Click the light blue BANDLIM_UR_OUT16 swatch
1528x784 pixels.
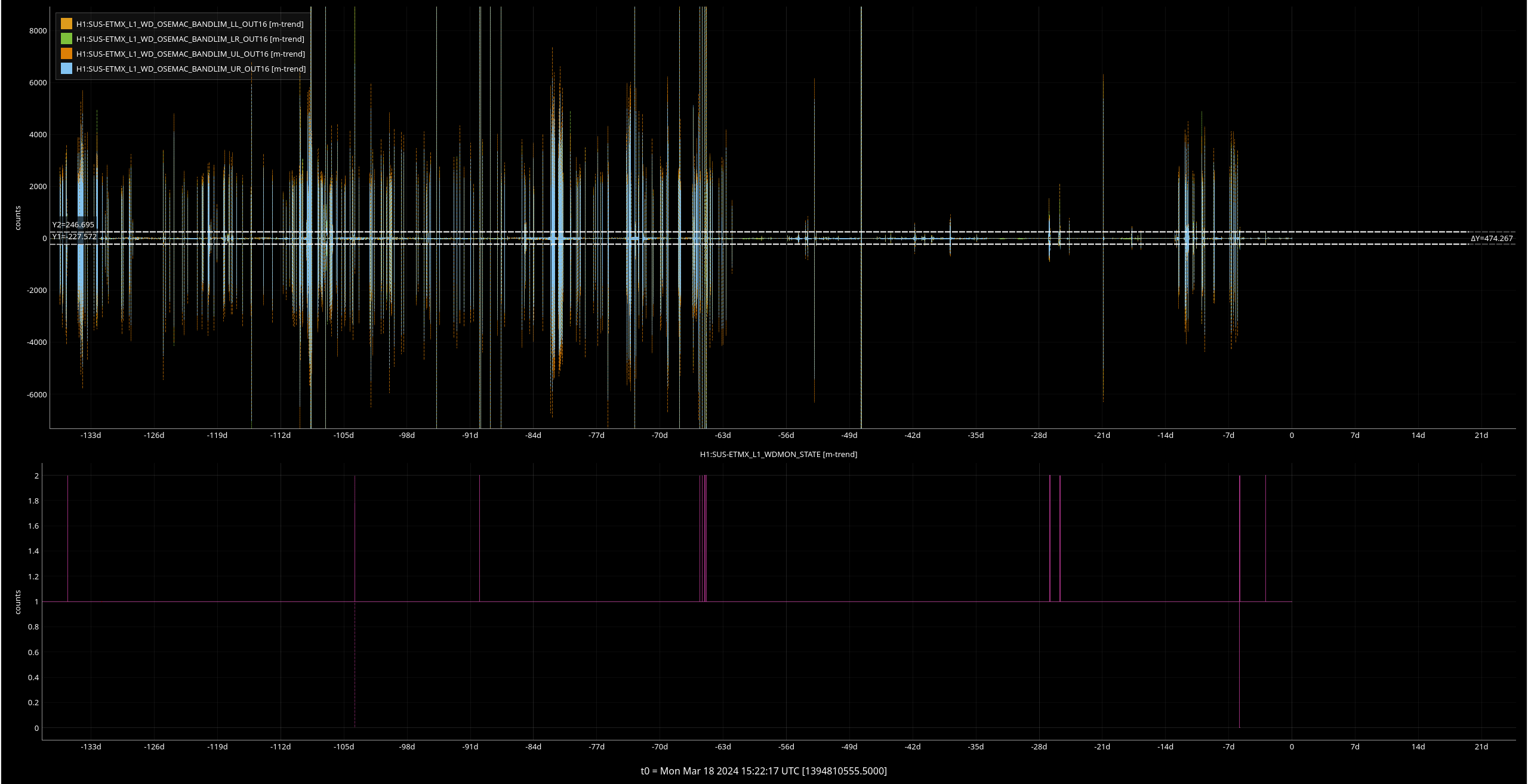pos(66,69)
